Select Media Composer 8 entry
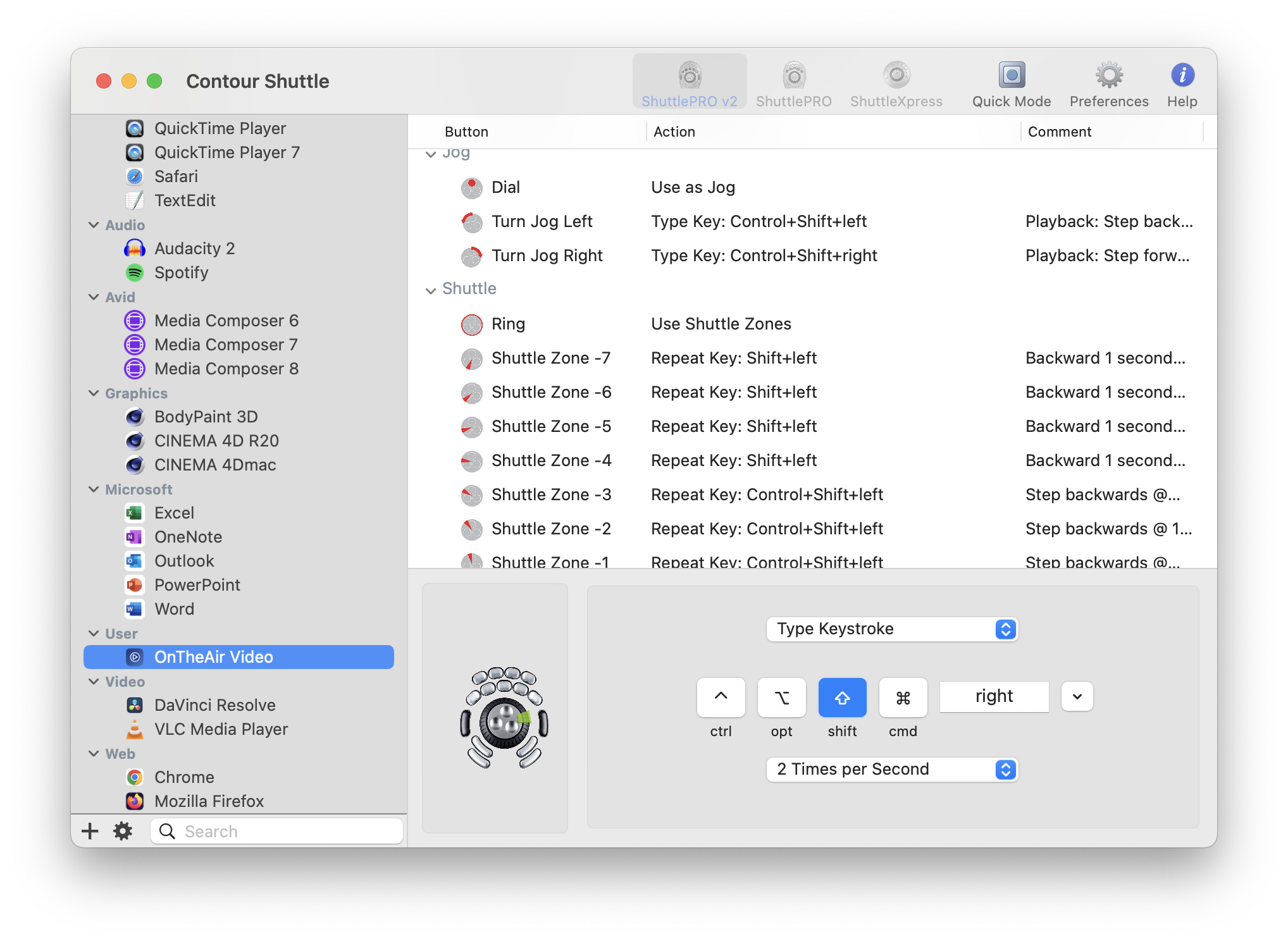The height and width of the screenshot is (941, 1288). point(238,369)
